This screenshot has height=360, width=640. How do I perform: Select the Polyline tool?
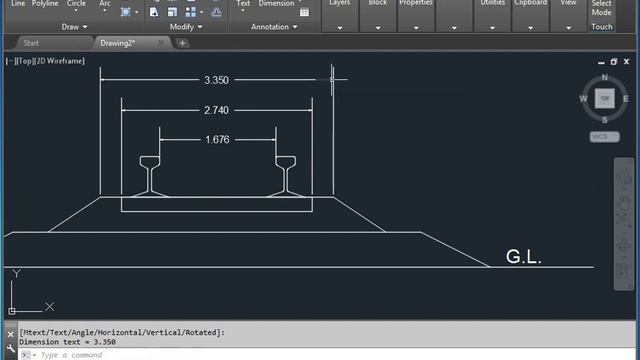(x=45, y=4)
